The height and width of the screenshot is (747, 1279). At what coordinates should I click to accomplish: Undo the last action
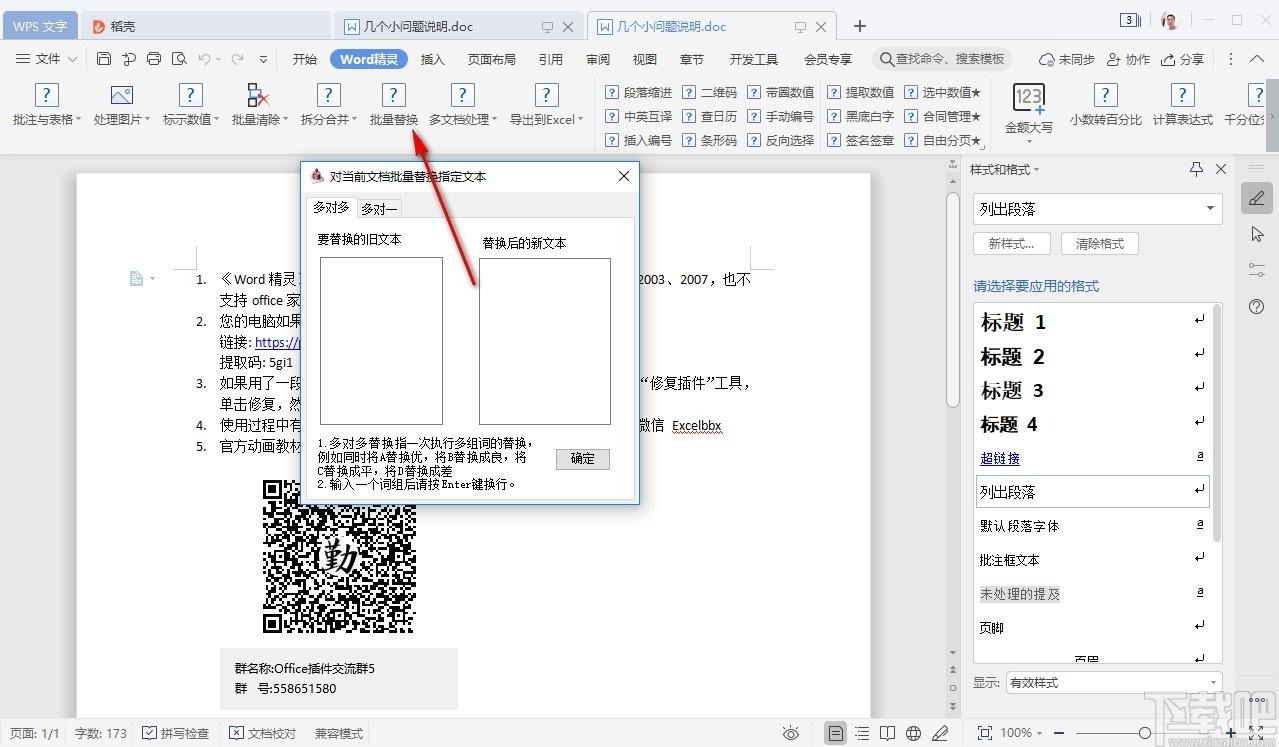[x=204, y=59]
